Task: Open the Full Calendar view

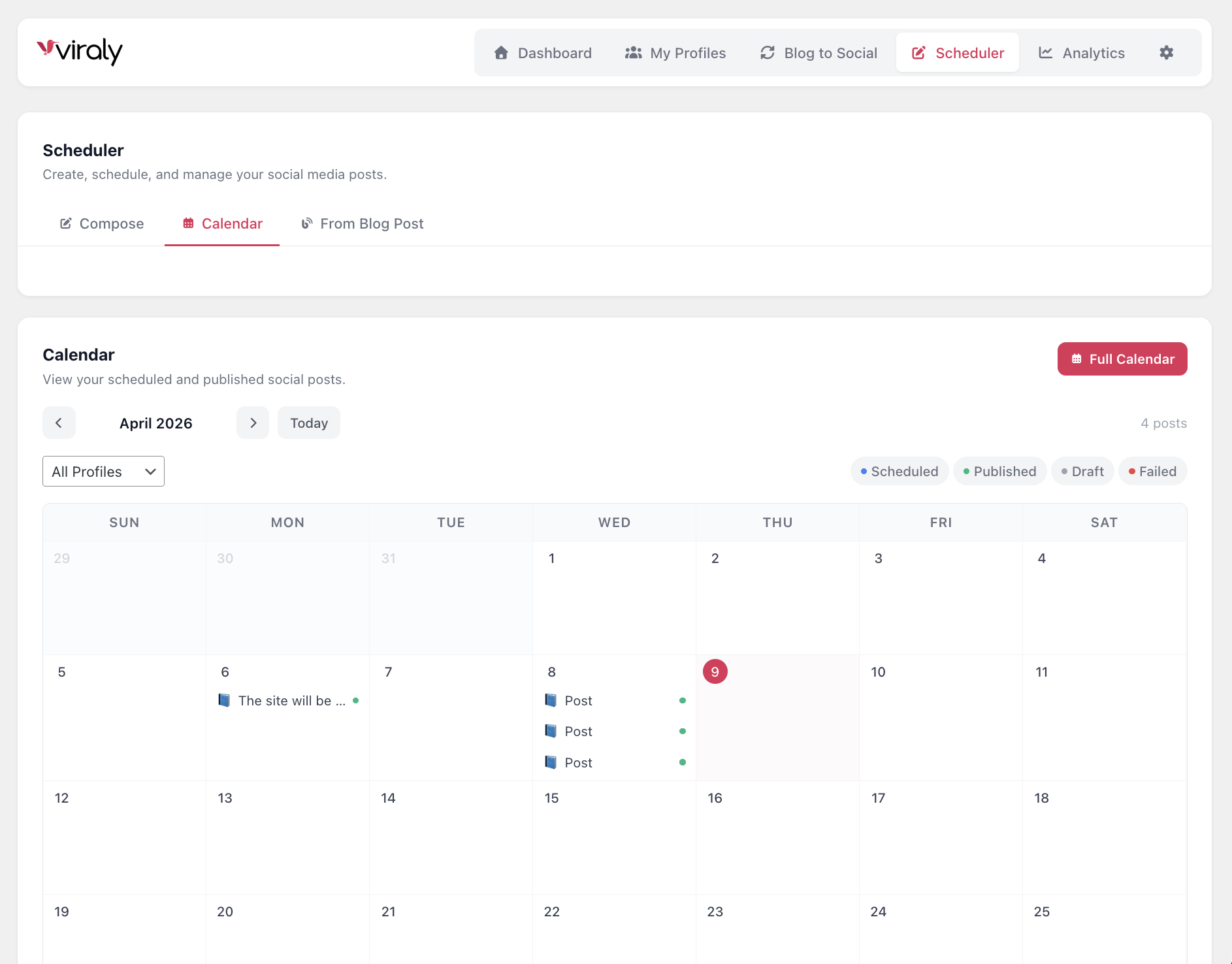Action: [x=1122, y=359]
